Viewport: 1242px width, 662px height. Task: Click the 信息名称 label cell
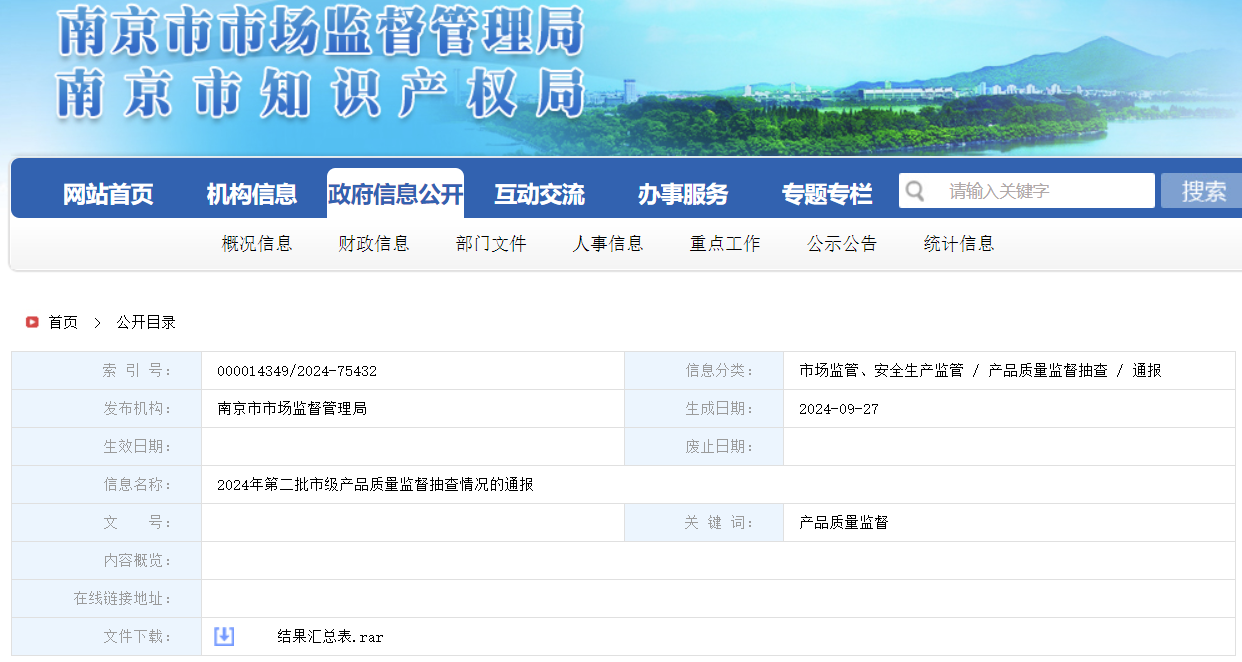pos(107,485)
